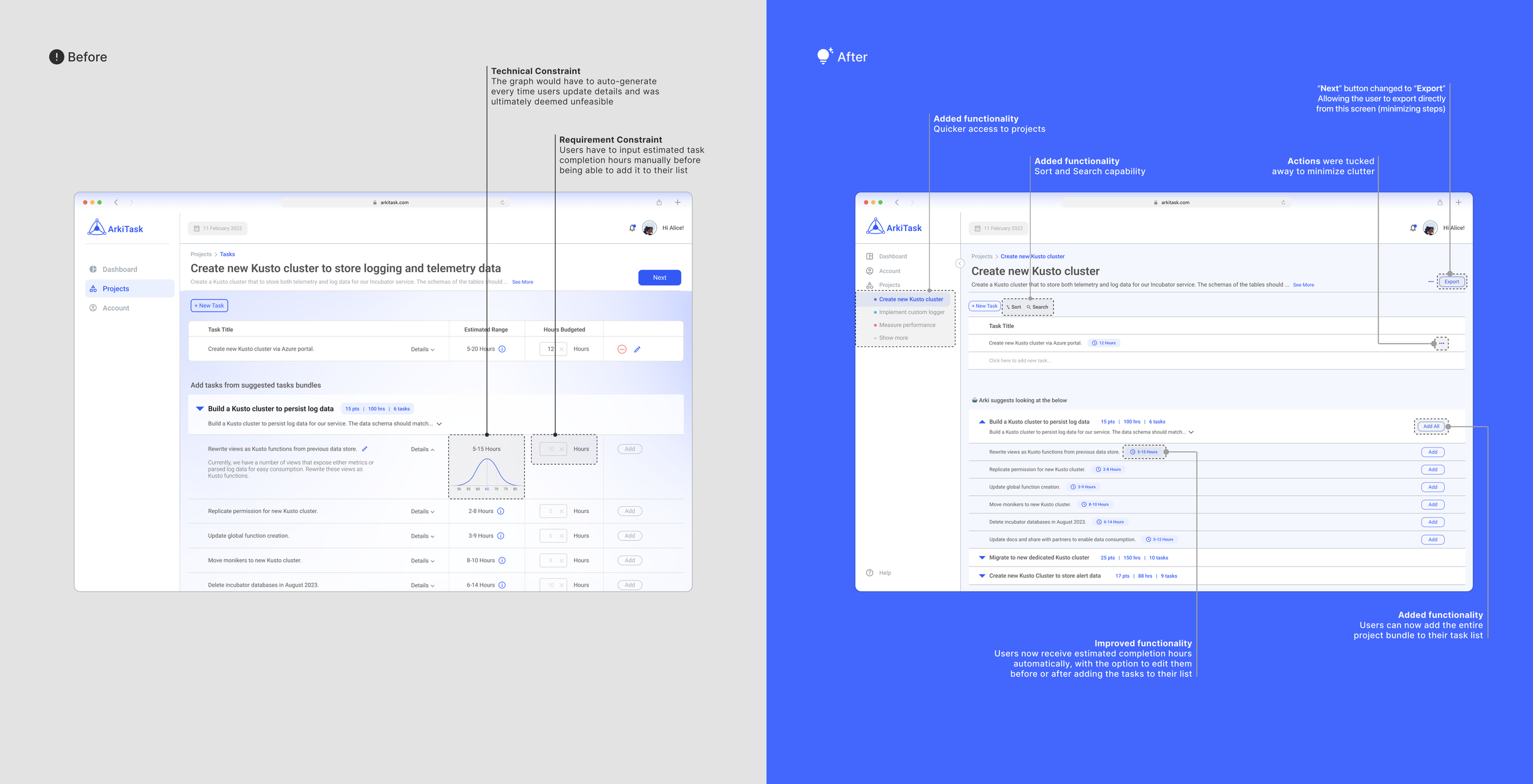Expand 'Create new Kusto Cluster to store alert data'
1533x784 pixels.
pyautogui.click(x=982, y=576)
